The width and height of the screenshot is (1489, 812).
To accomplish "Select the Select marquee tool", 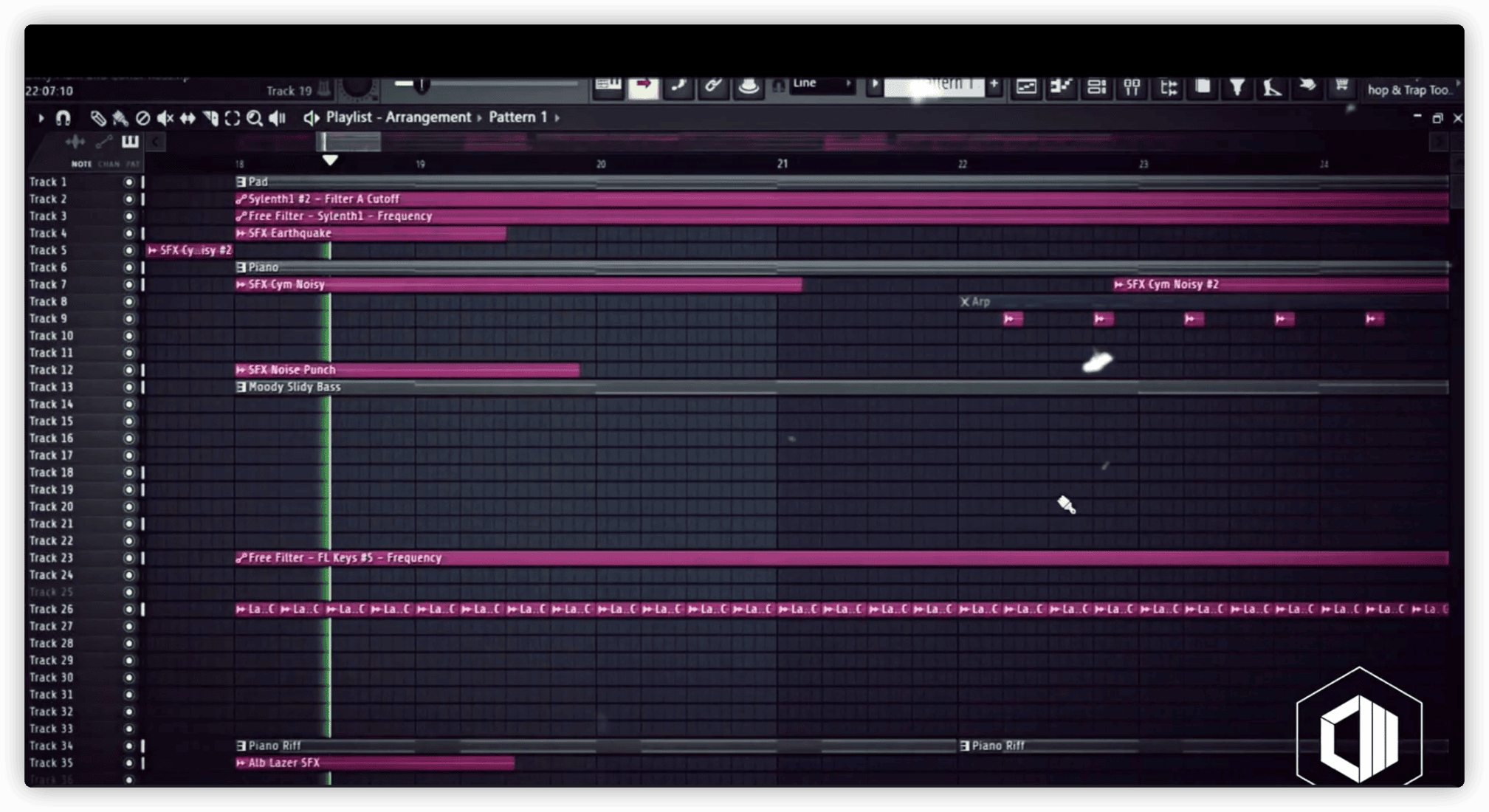I will coord(233,118).
